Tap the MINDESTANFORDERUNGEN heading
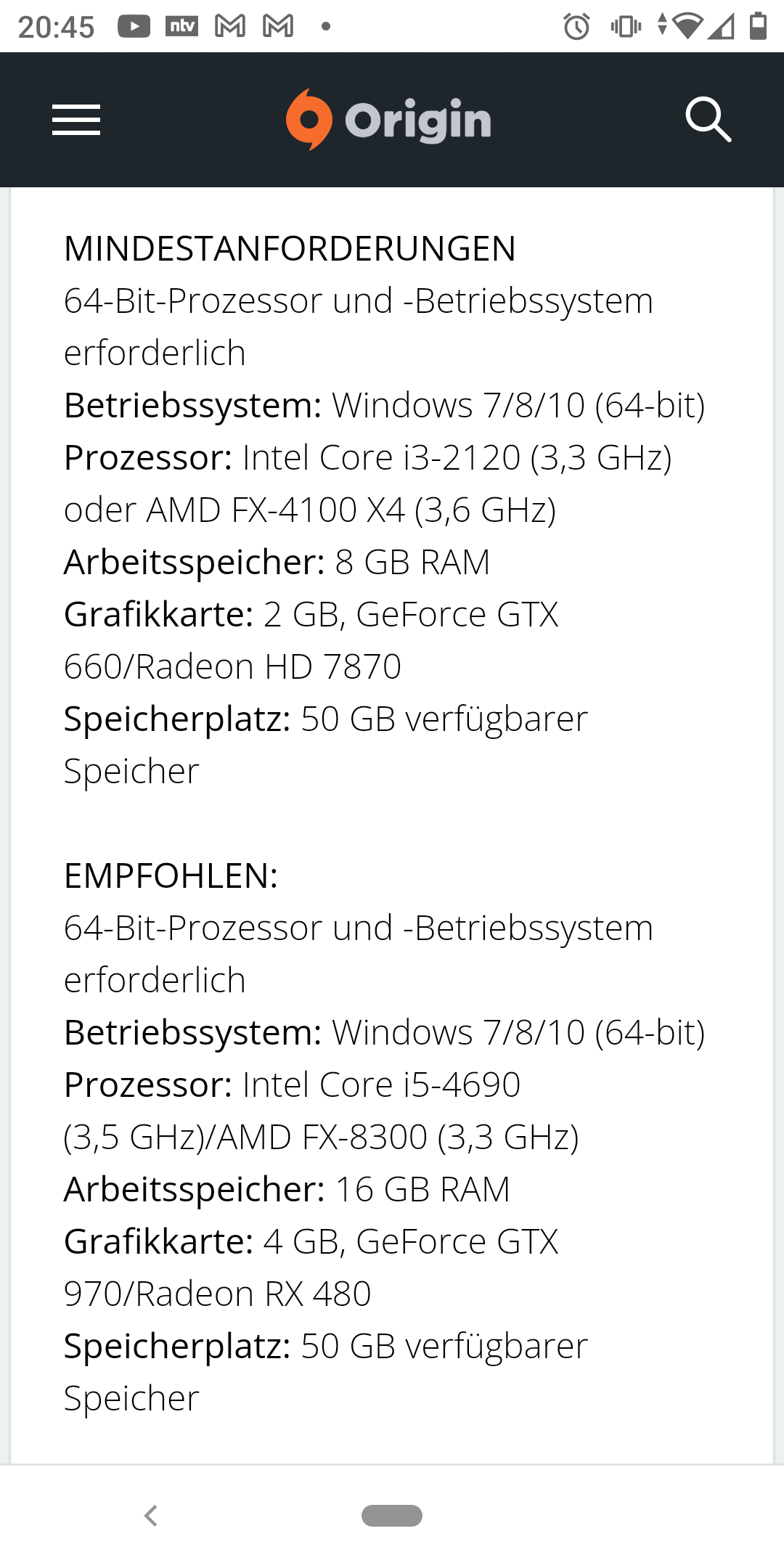The height and width of the screenshot is (1568, 784). [x=290, y=249]
